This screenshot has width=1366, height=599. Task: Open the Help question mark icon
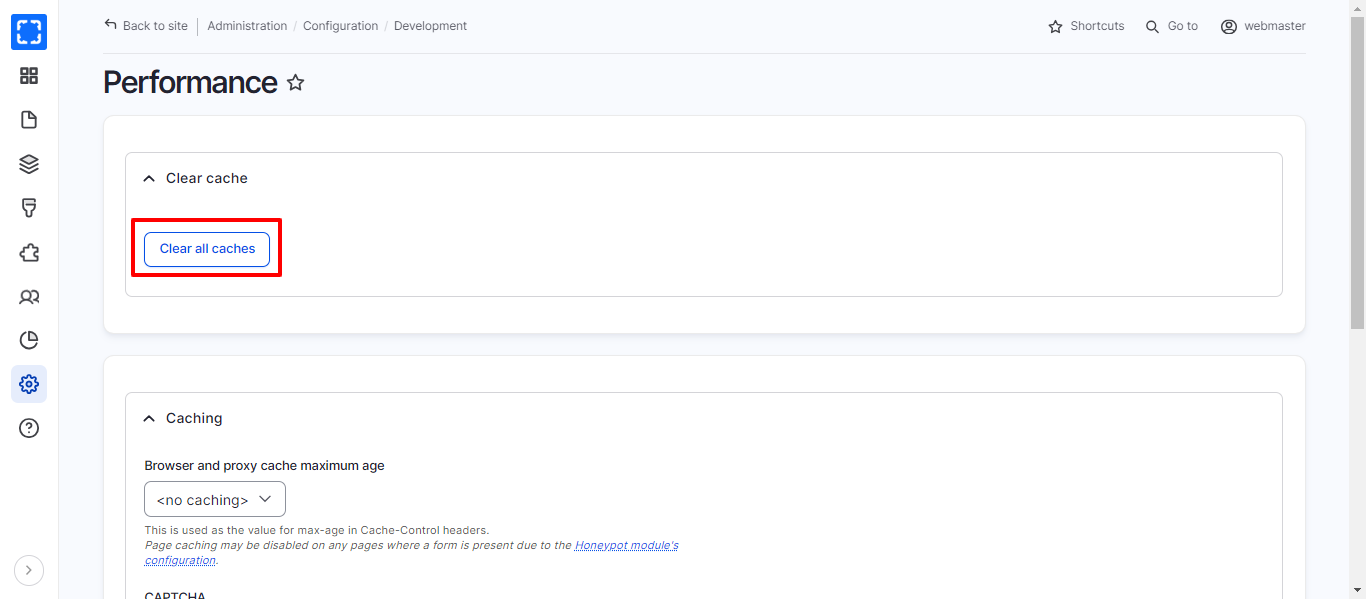click(29, 428)
